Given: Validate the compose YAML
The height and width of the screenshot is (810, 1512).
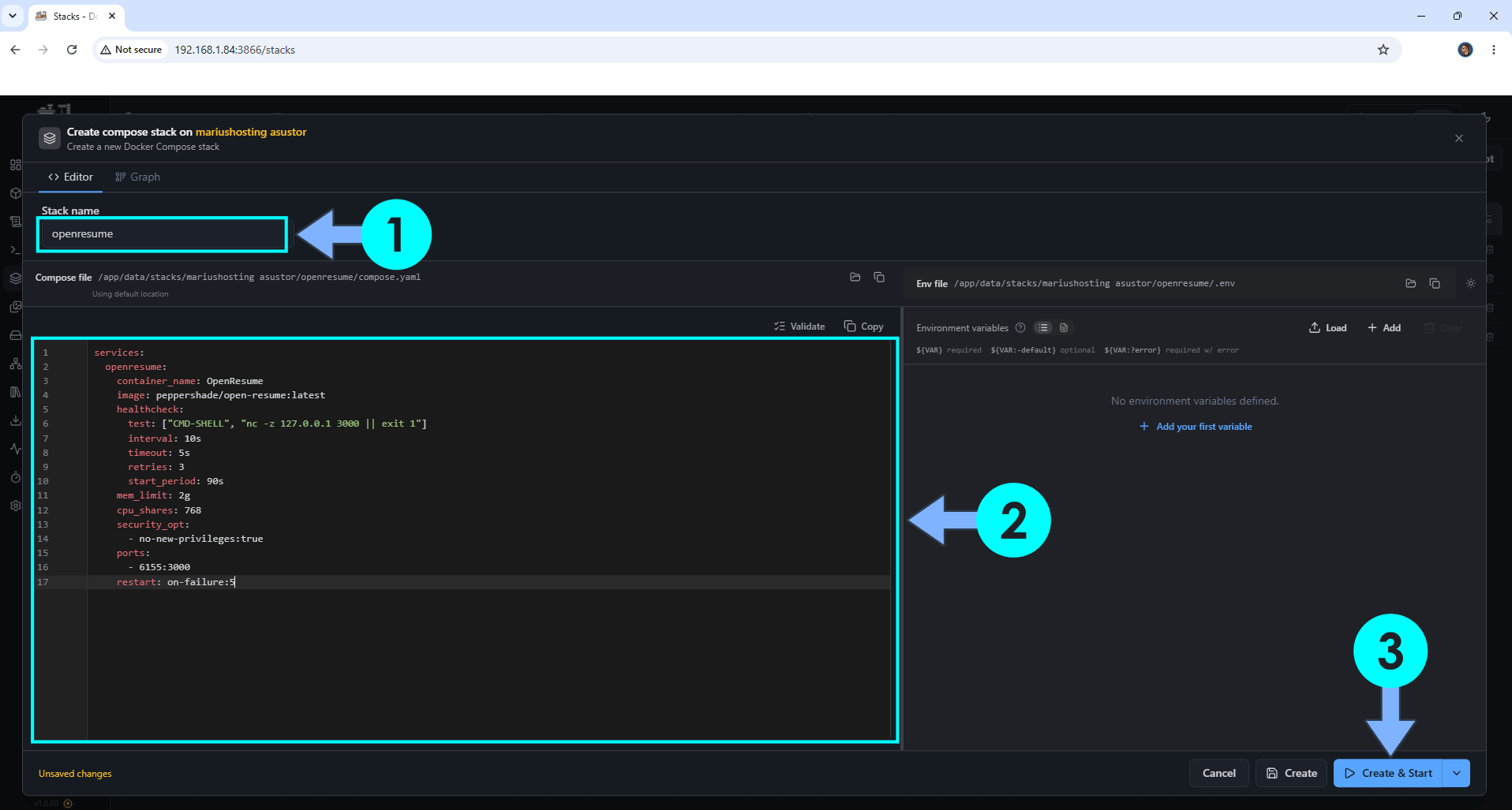Looking at the screenshot, I should [x=799, y=327].
